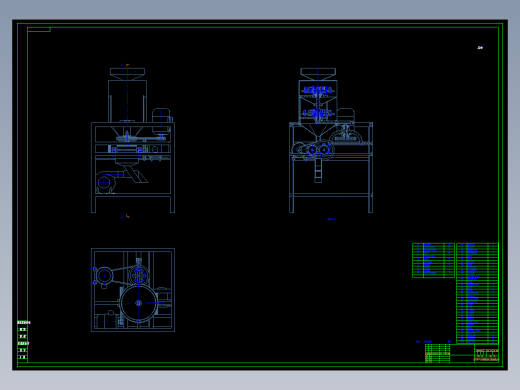Screen dimensions: 520x390
Task: Click the shorter parts list table beside it
Action: click(x=433, y=260)
